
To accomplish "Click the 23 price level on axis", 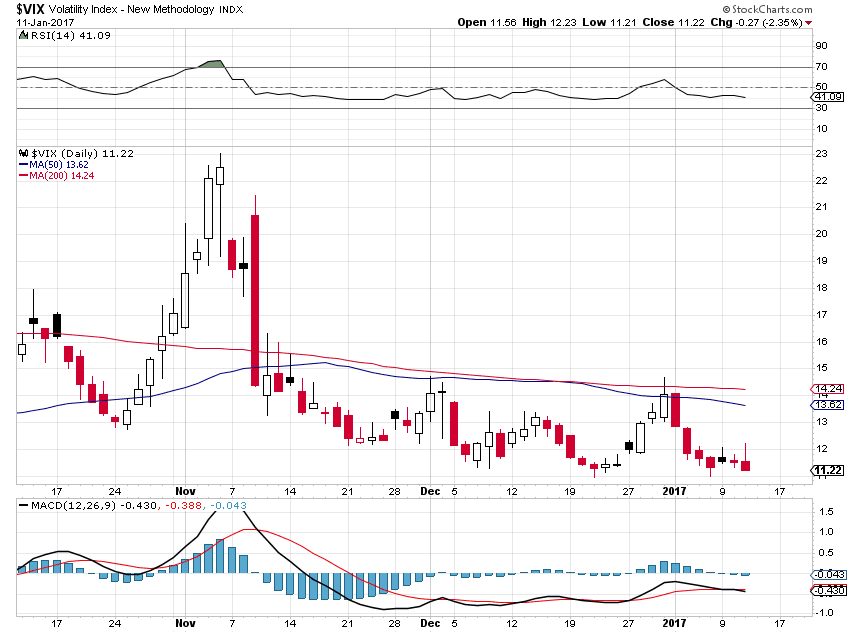I will click(822, 154).
